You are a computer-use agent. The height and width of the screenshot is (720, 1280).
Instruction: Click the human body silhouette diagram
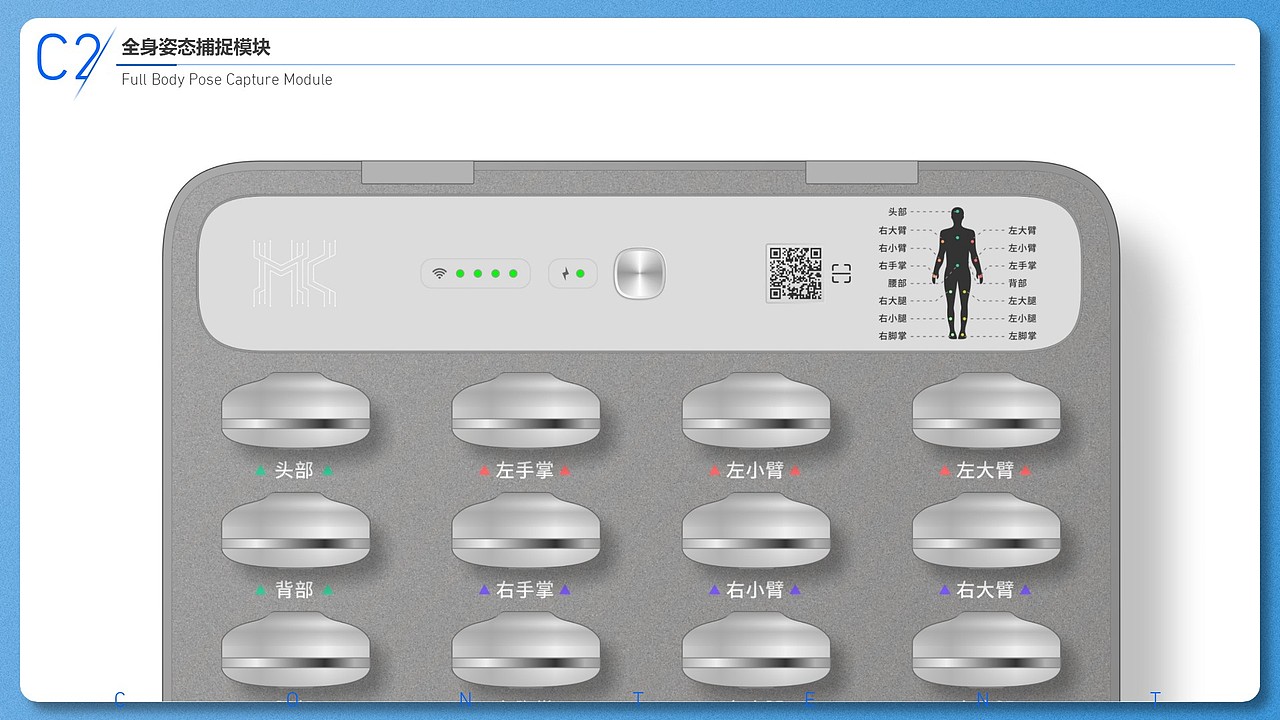[958, 273]
